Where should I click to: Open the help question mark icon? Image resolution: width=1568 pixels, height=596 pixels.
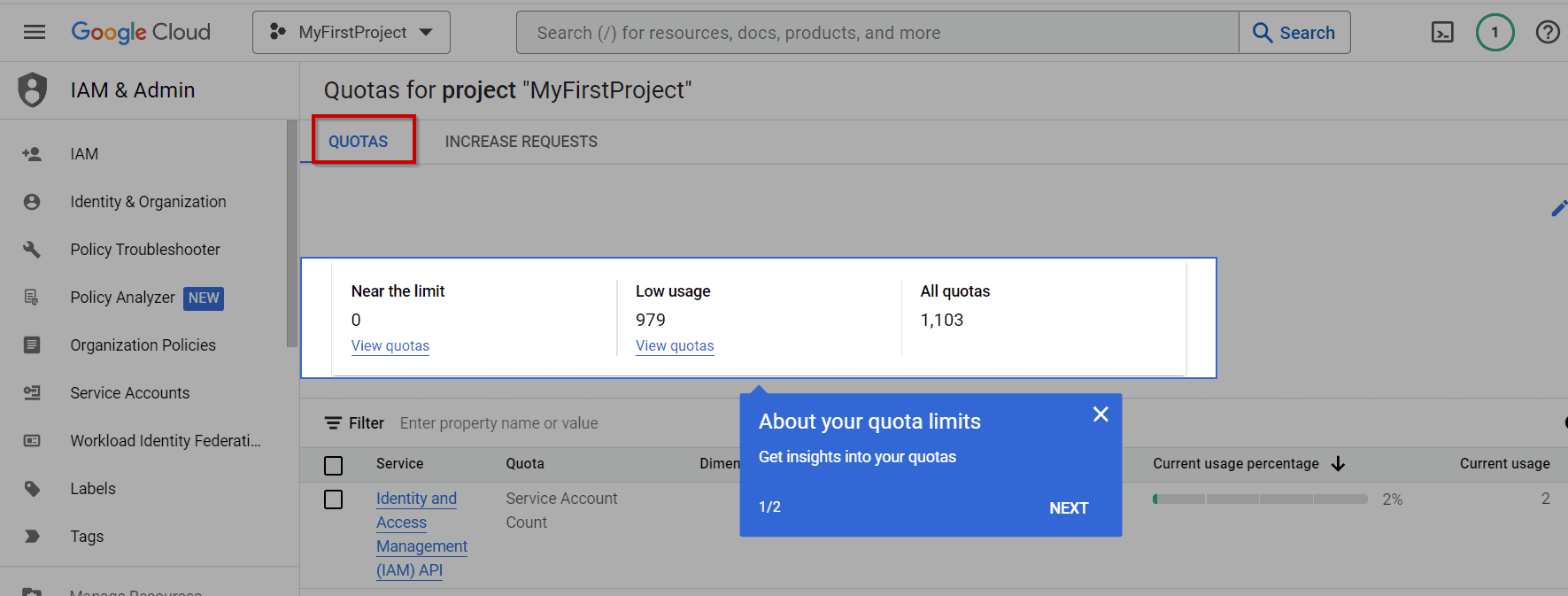point(1548,33)
